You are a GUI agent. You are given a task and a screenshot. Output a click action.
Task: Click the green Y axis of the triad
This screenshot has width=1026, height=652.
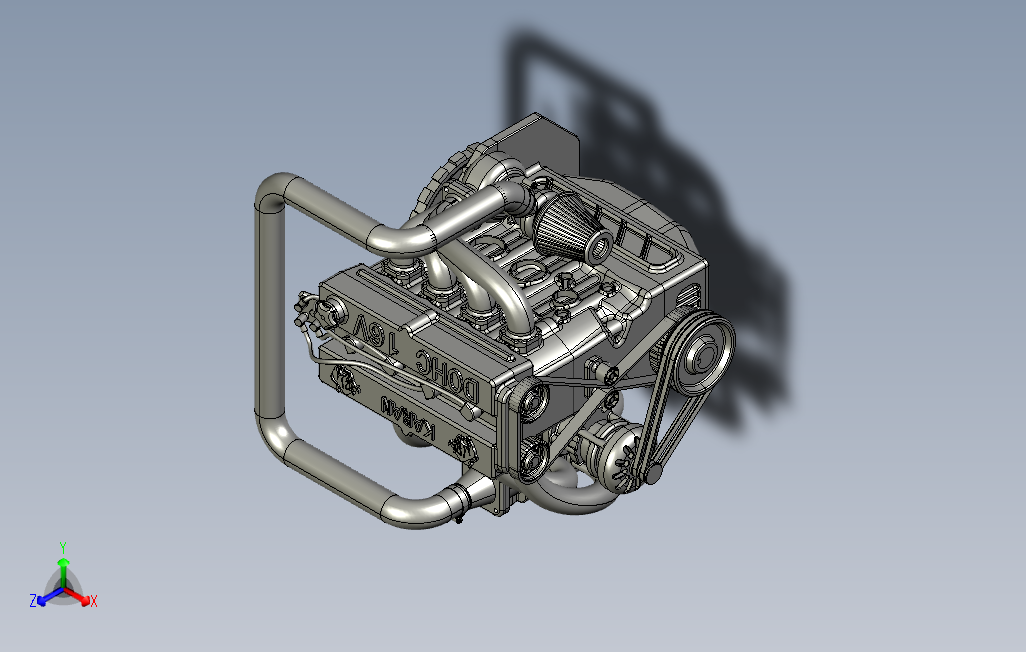click(63, 573)
